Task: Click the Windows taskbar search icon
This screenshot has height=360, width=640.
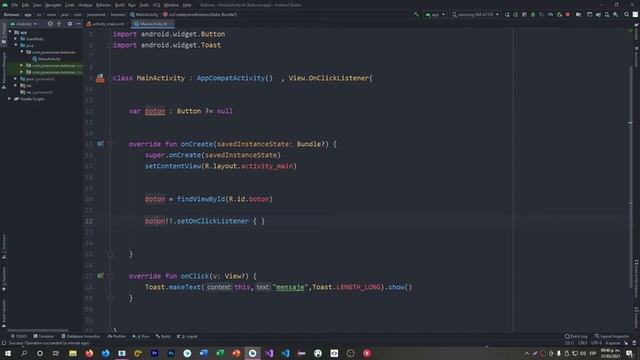Action: click(24, 353)
